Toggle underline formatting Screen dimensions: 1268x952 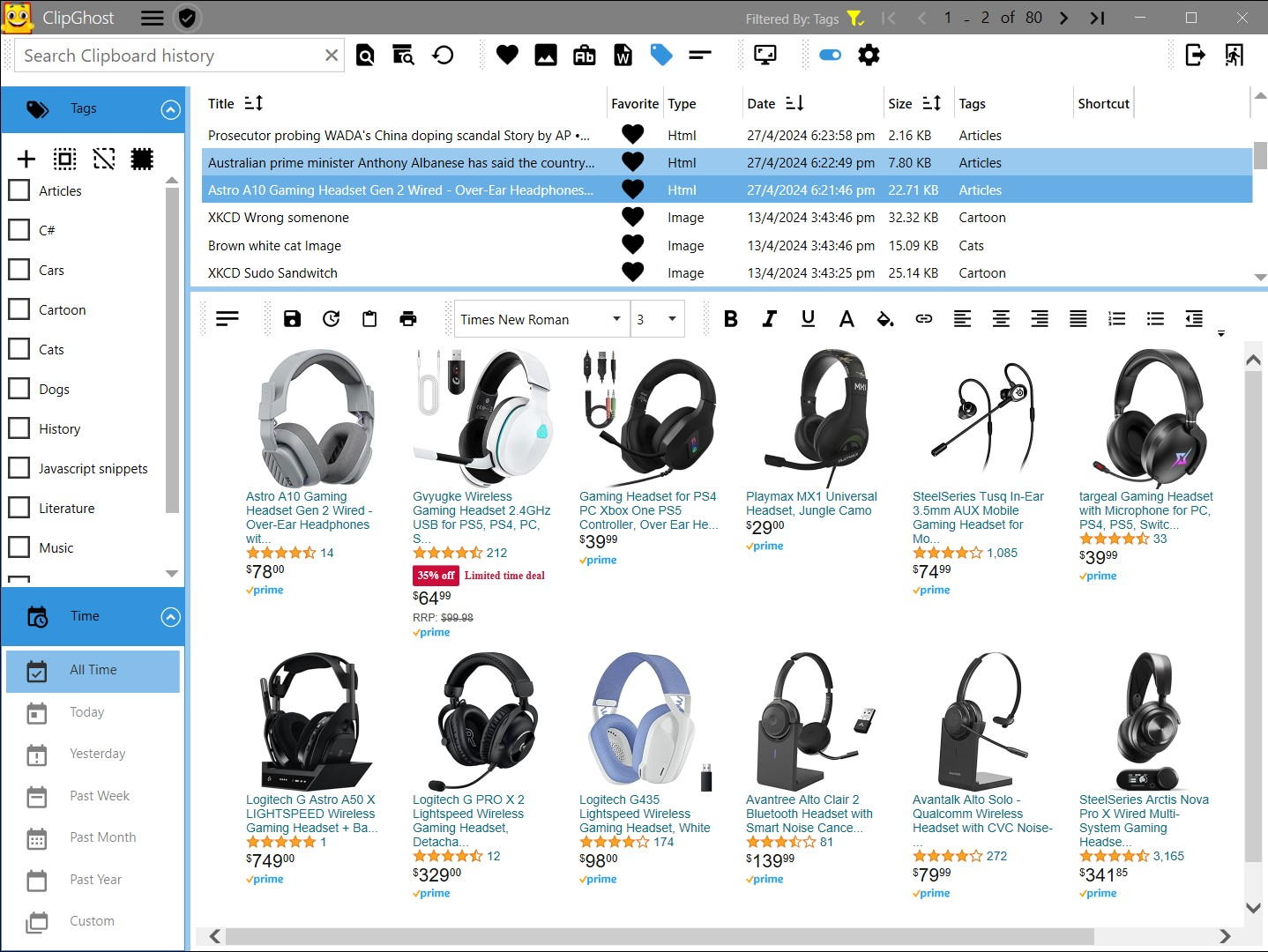[x=808, y=319]
